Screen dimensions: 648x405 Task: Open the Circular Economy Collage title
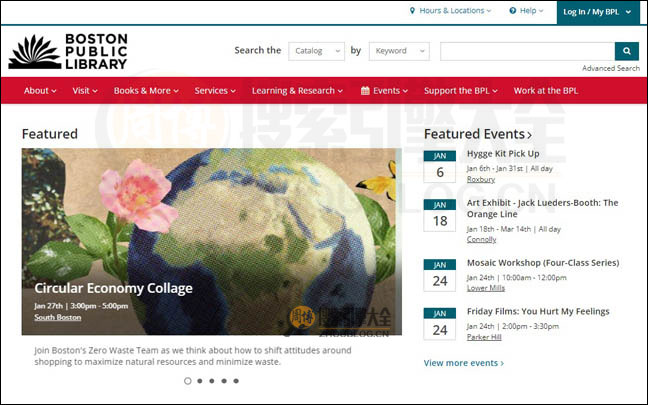point(113,288)
